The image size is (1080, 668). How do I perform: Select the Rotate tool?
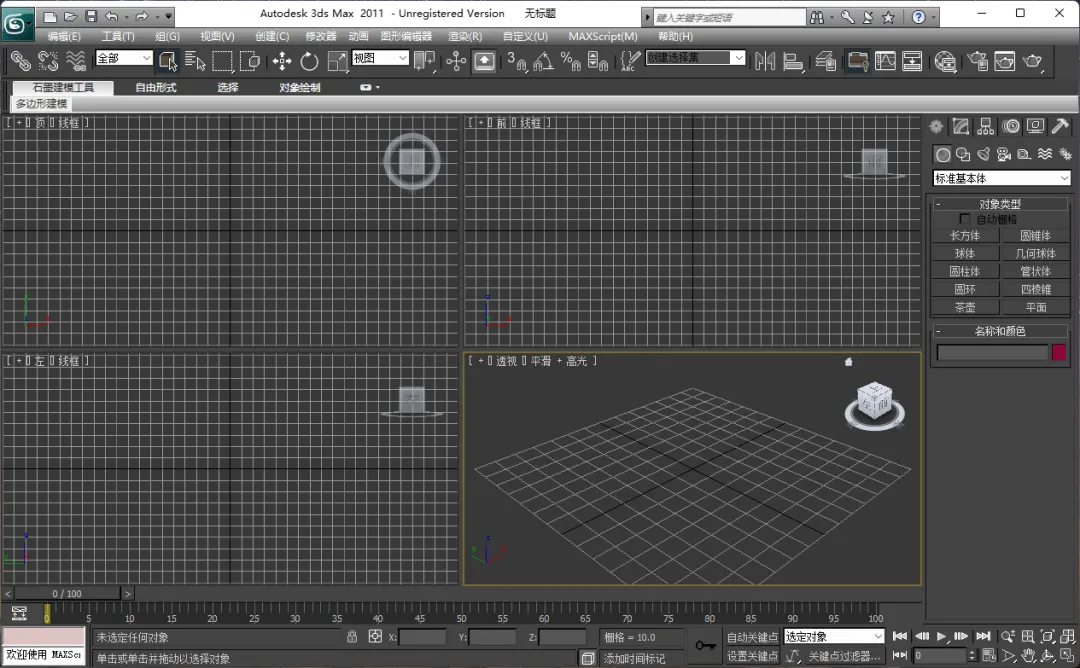309,61
